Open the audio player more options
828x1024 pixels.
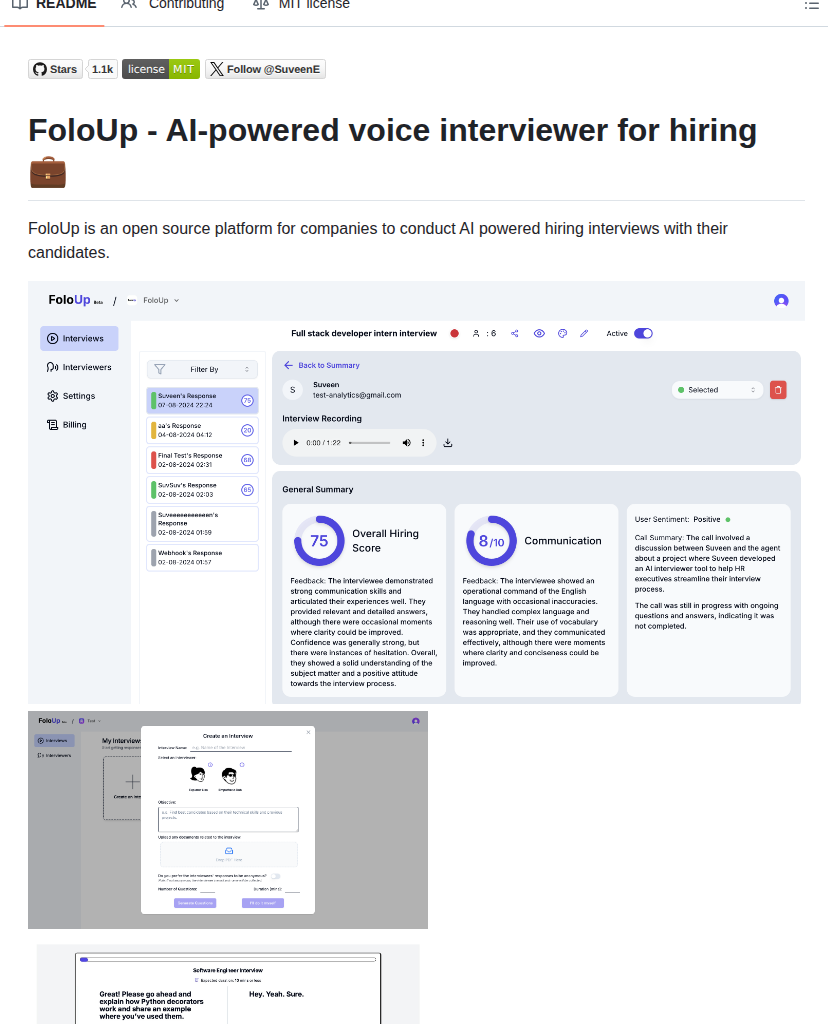point(423,443)
